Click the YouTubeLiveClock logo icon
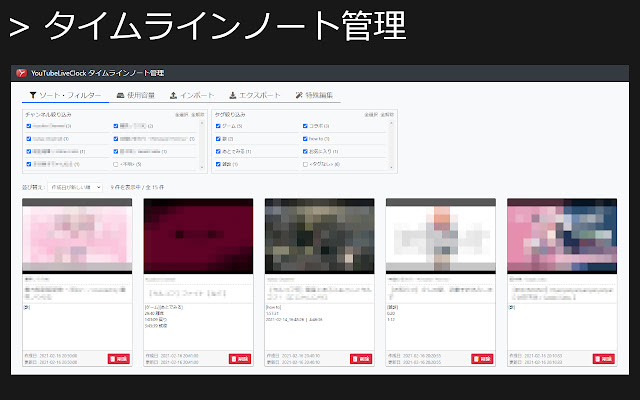 point(21,73)
